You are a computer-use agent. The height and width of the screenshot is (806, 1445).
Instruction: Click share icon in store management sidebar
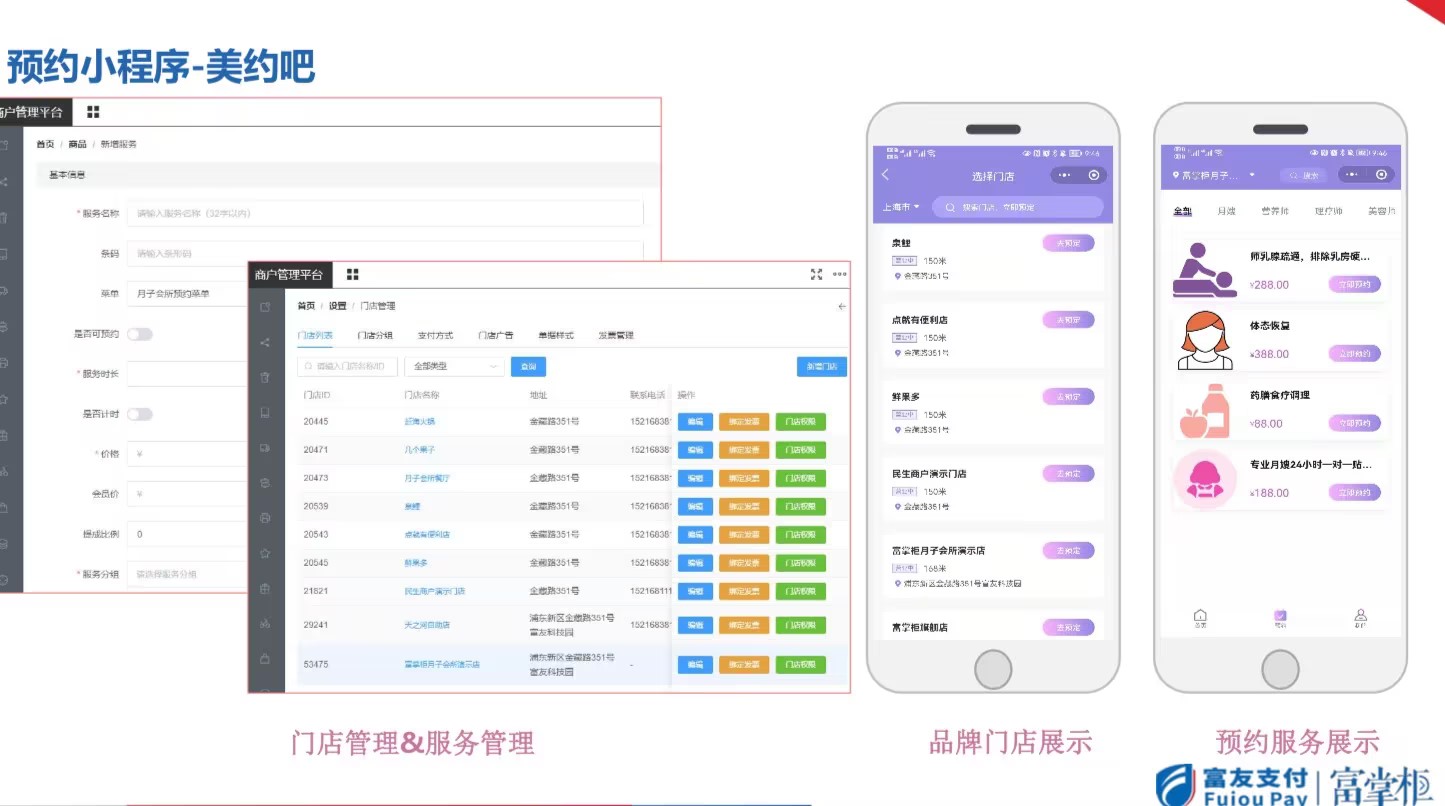pos(265,343)
